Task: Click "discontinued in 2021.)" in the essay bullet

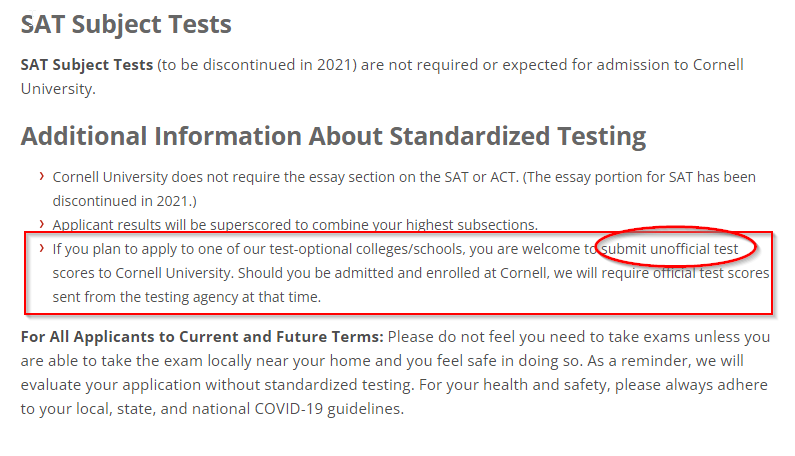Action: [125, 201]
